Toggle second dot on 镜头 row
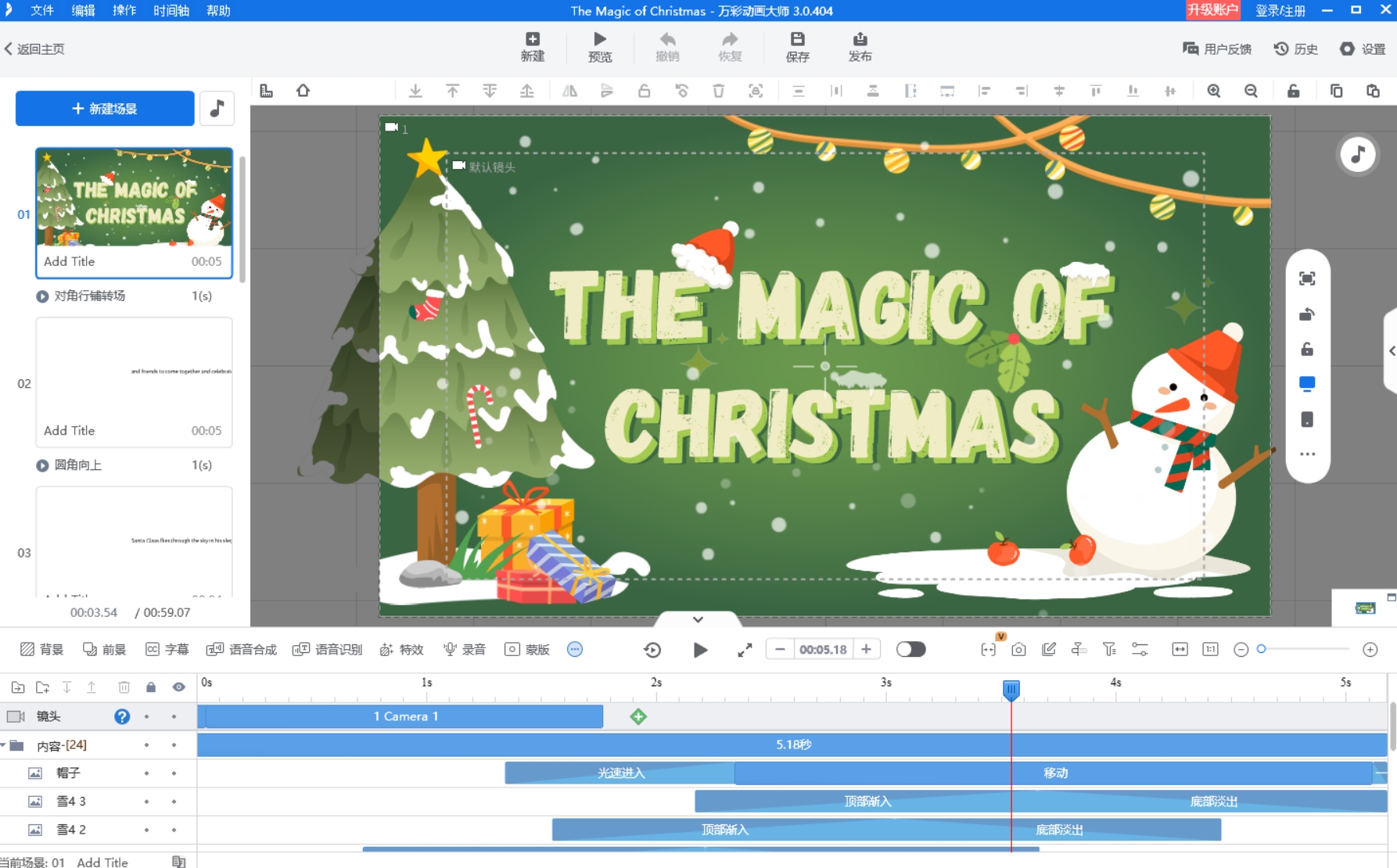Viewport: 1397px width, 868px height. click(174, 716)
